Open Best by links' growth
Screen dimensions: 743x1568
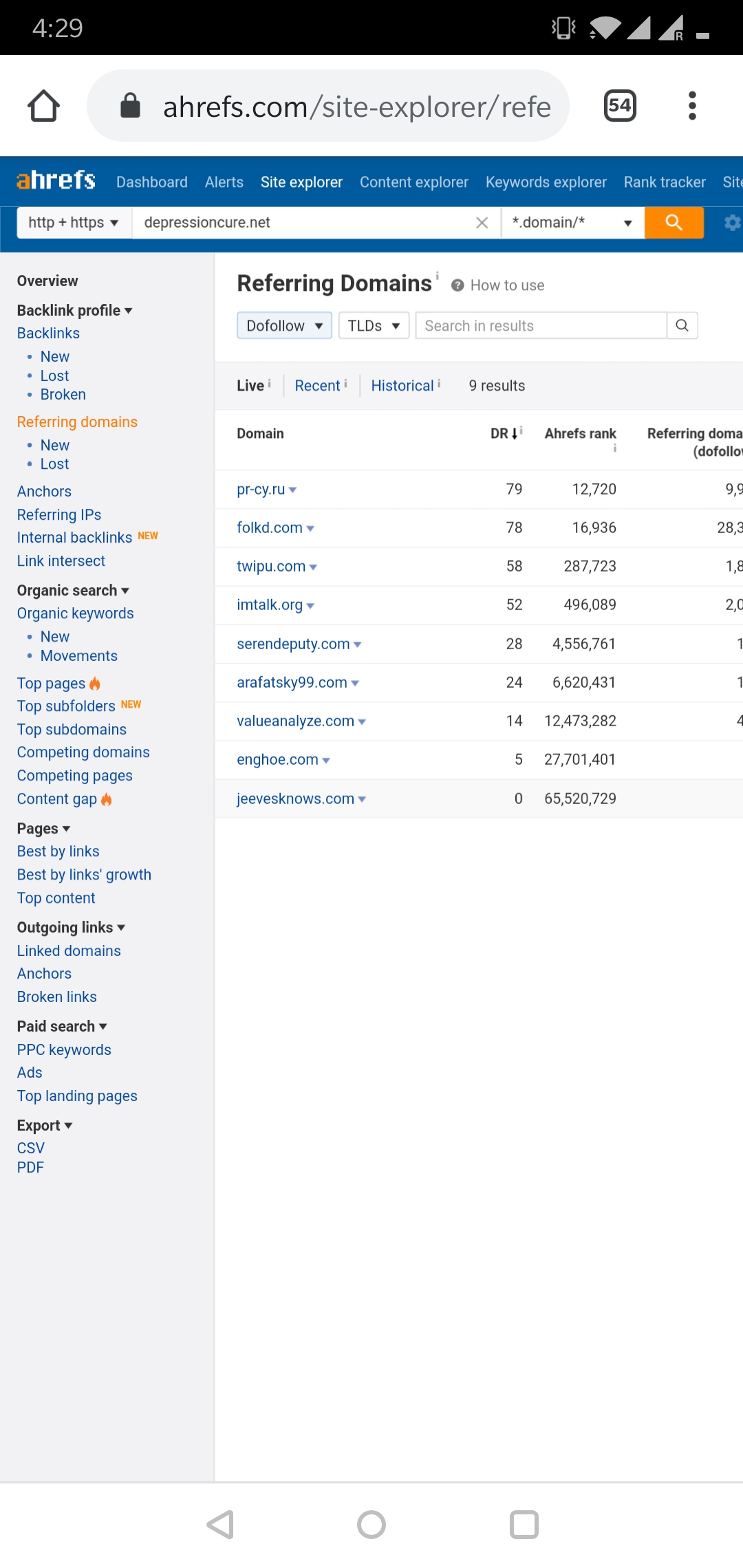pyautogui.click(x=84, y=875)
